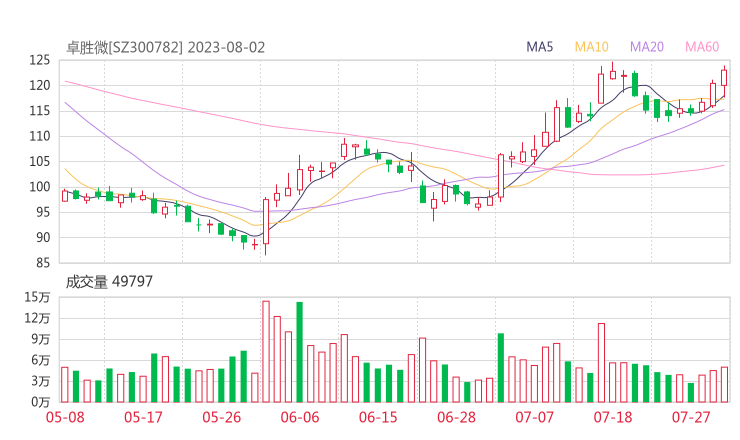The height and width of the screenshot is (440, 740).
Task: Select the 05-26 date label
Action: pos(222,418)
